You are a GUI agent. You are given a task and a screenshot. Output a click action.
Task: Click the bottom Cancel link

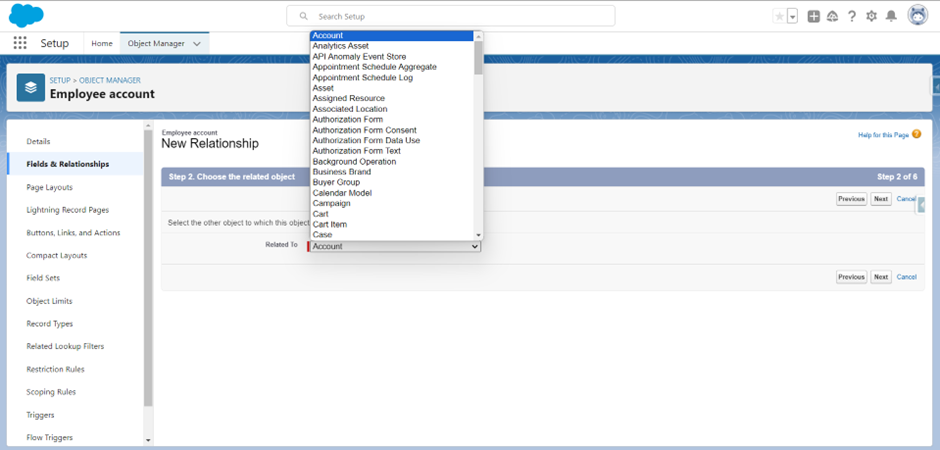pyautogui.click(x=906, y=277)
